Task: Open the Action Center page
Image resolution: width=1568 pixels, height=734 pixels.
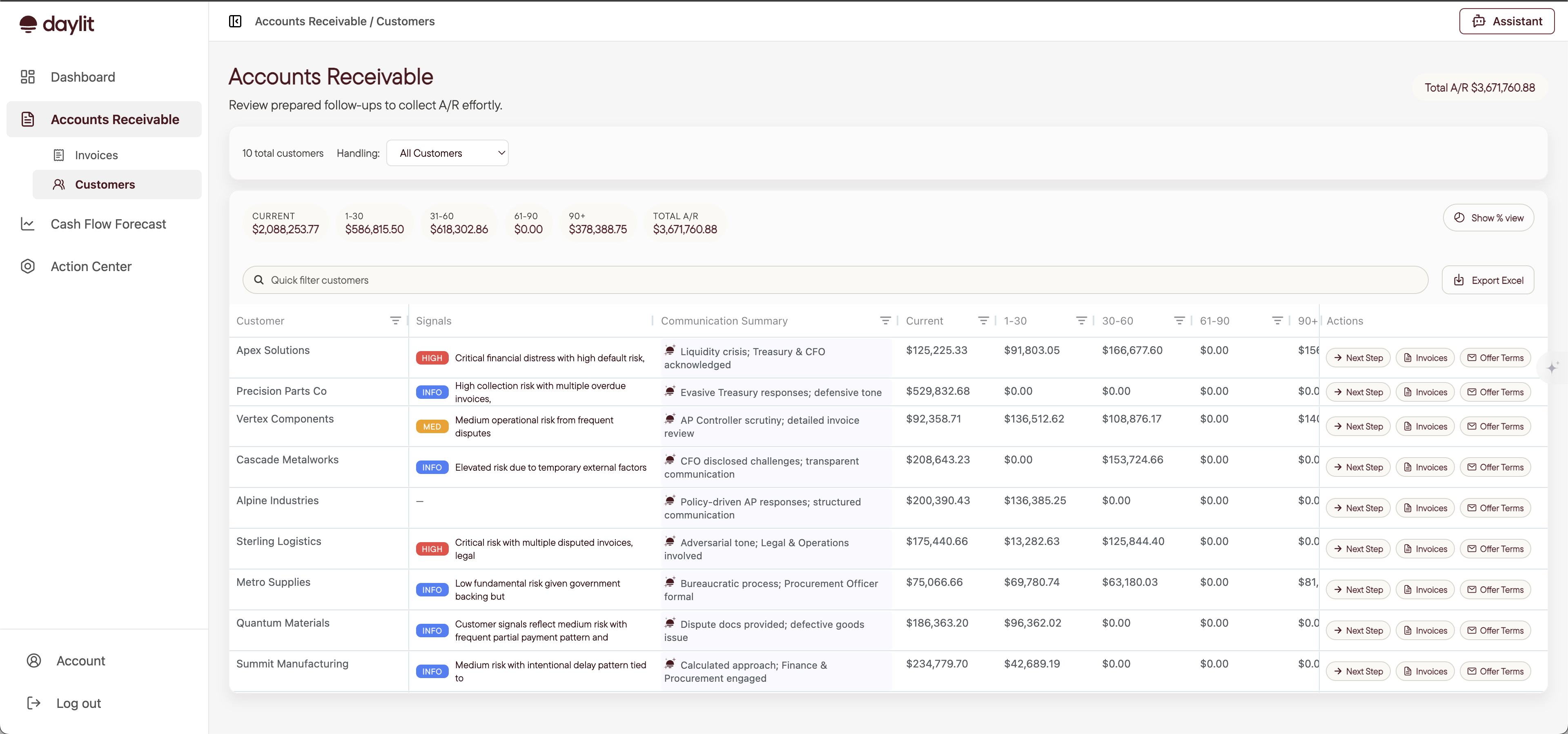Action: click(x=91, y=267)
